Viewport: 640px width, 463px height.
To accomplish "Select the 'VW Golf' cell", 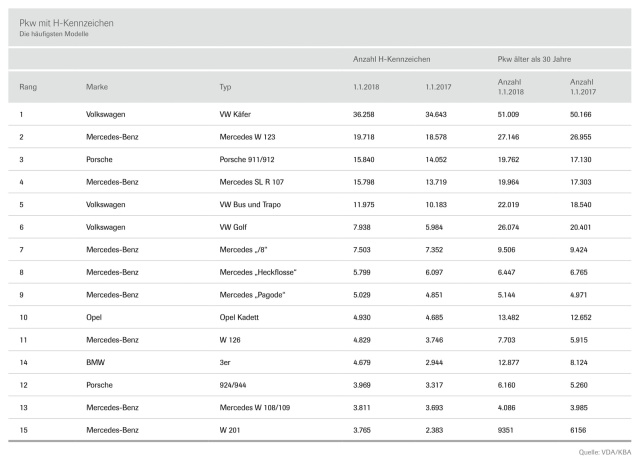I will (x=234, y=227).
